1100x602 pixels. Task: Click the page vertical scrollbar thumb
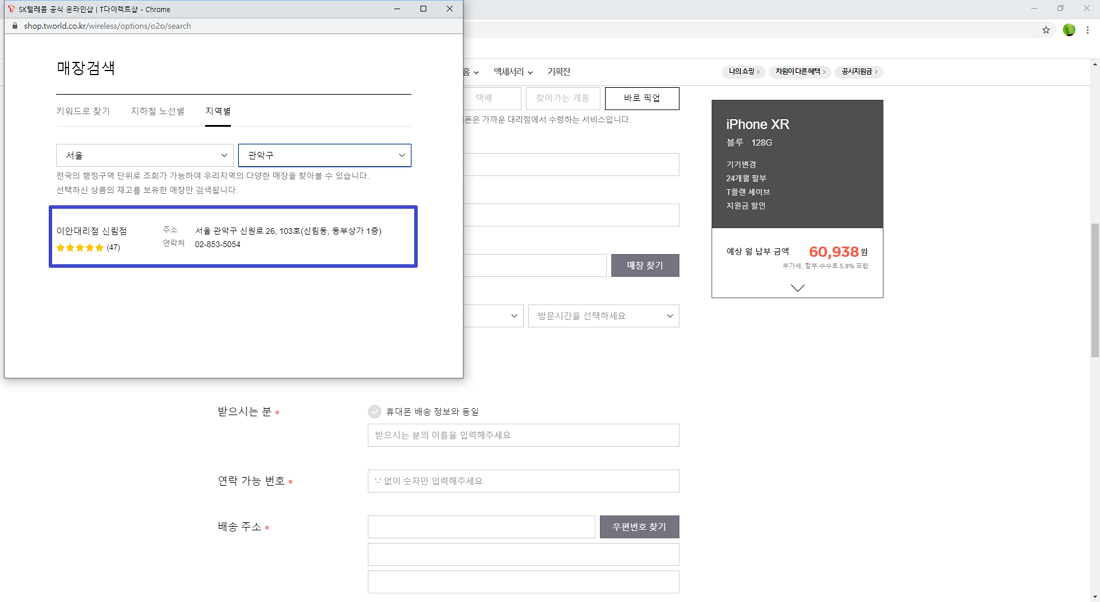point(1095,291)
